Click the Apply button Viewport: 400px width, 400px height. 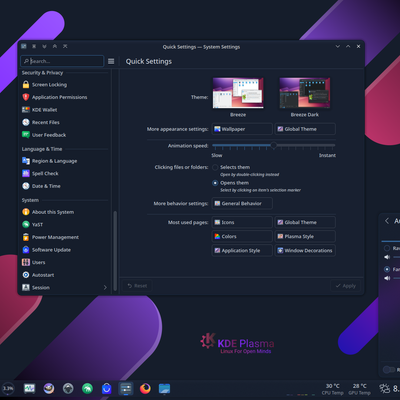[x=345, y=286]
